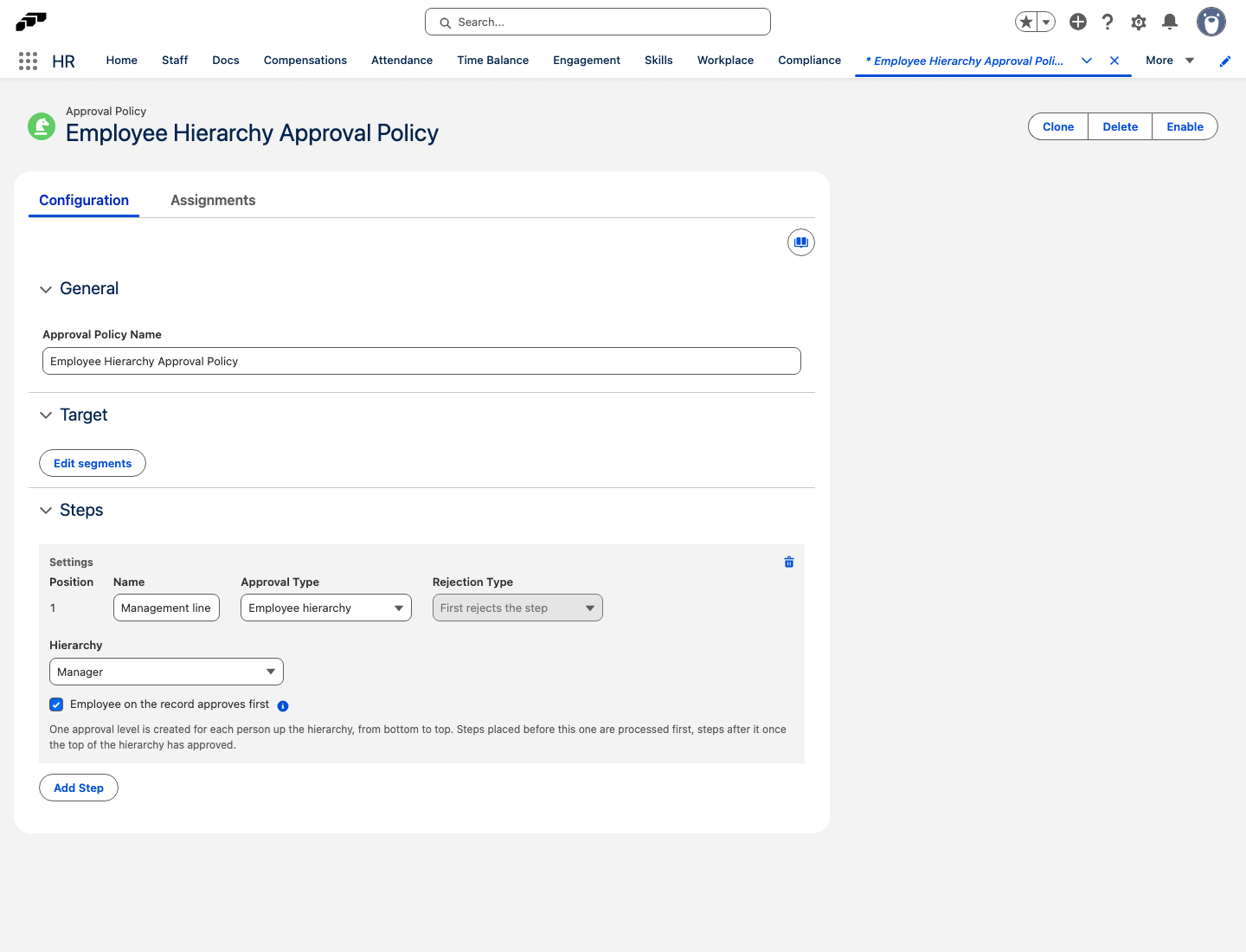
Task: Click the Enable button
Action: pyautogui.click(x=1185, y=126)
